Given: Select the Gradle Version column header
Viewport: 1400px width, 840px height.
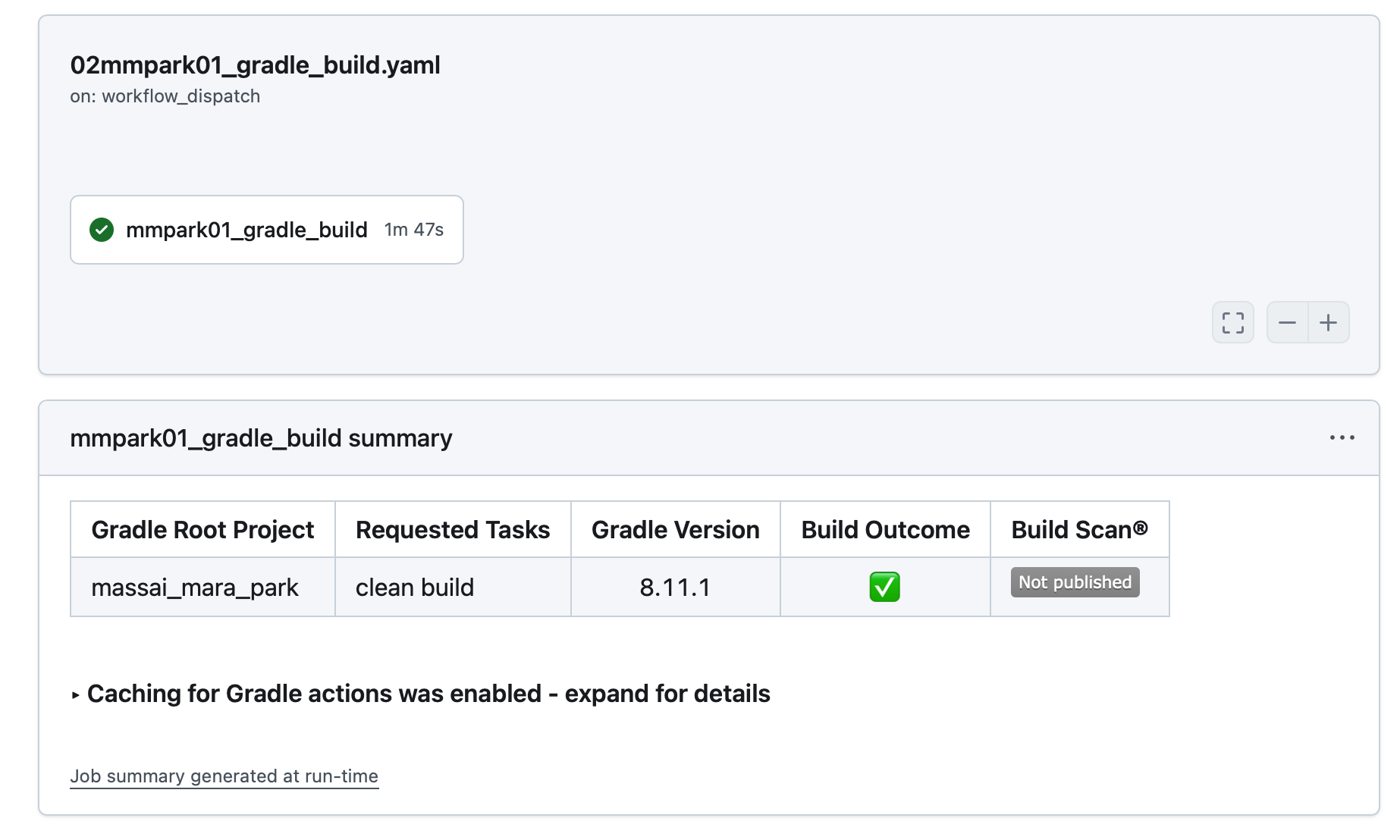Looking at the screenshot, I should point(675,529).
